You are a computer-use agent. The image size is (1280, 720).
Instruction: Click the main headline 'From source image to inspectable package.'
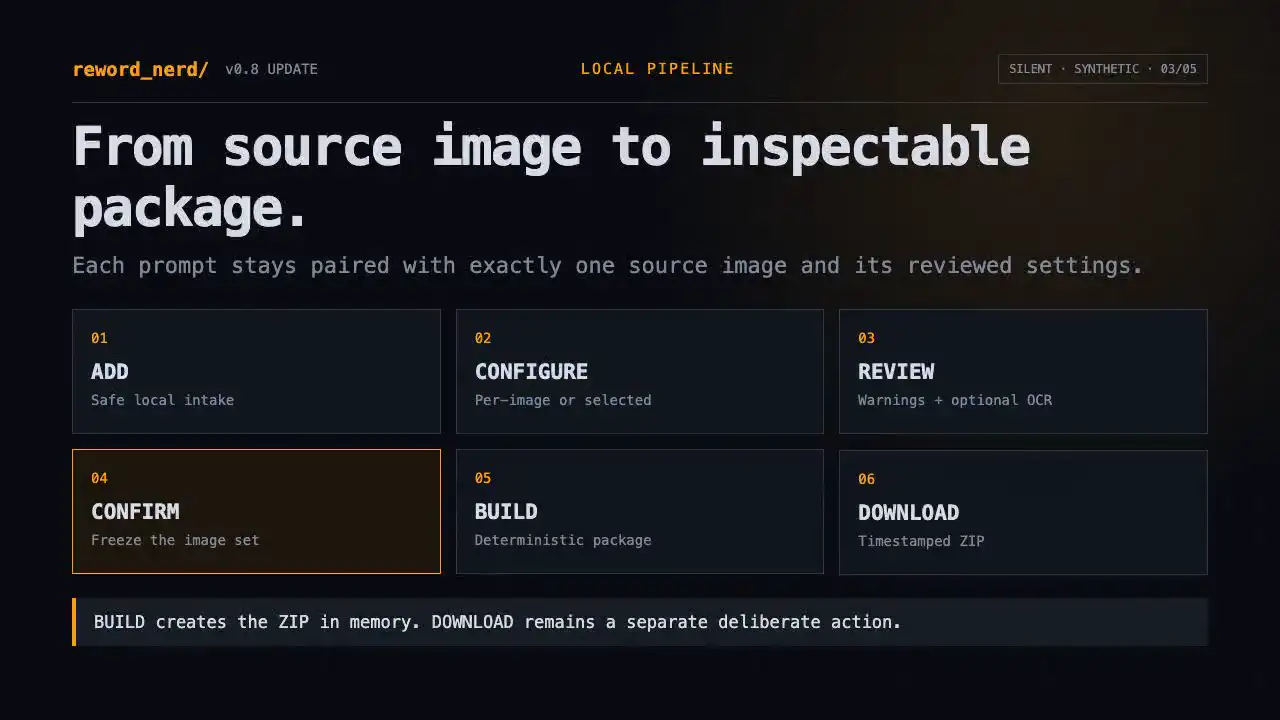click(x=551, y=177)
